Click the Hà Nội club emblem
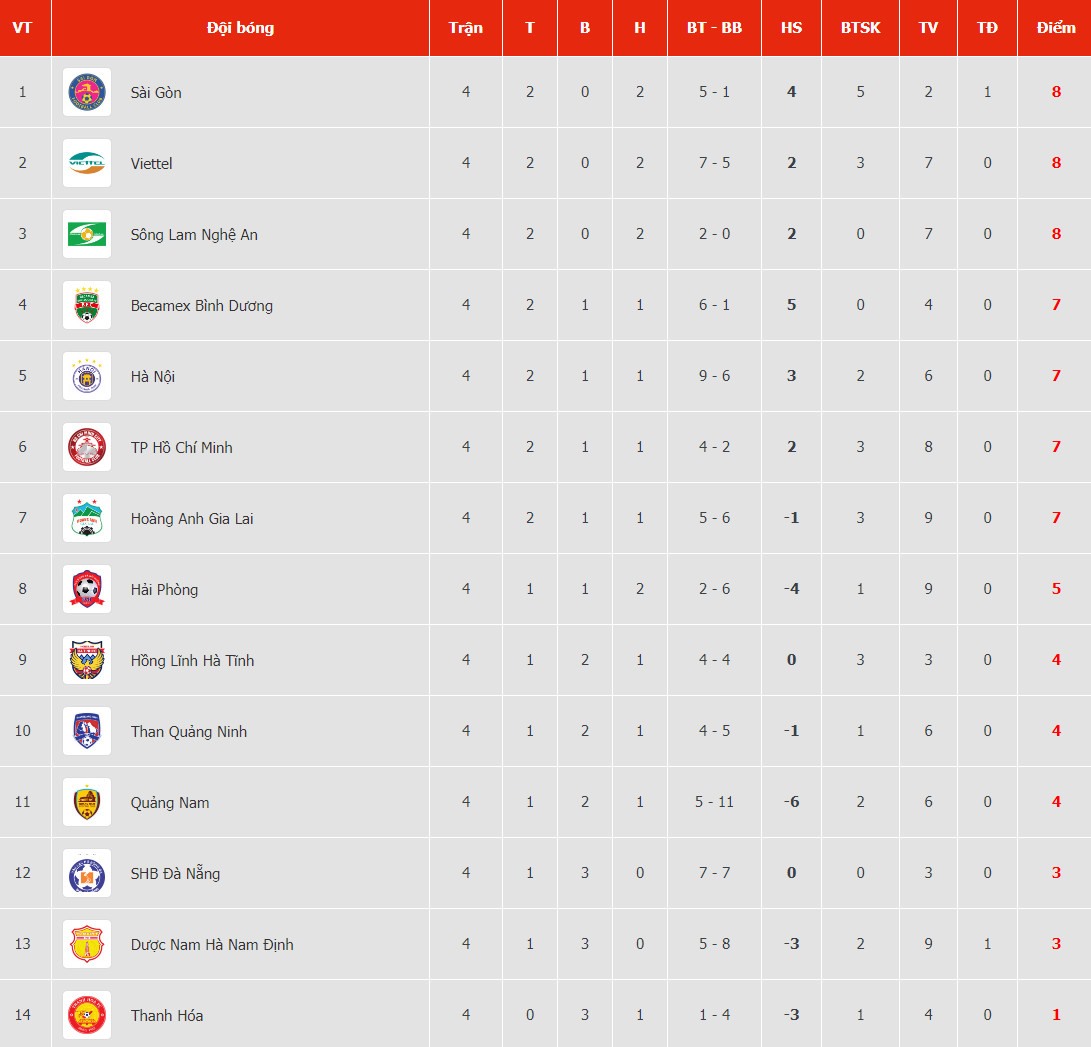Screen dimensions: 1091x1047 [x=87, y=376]
